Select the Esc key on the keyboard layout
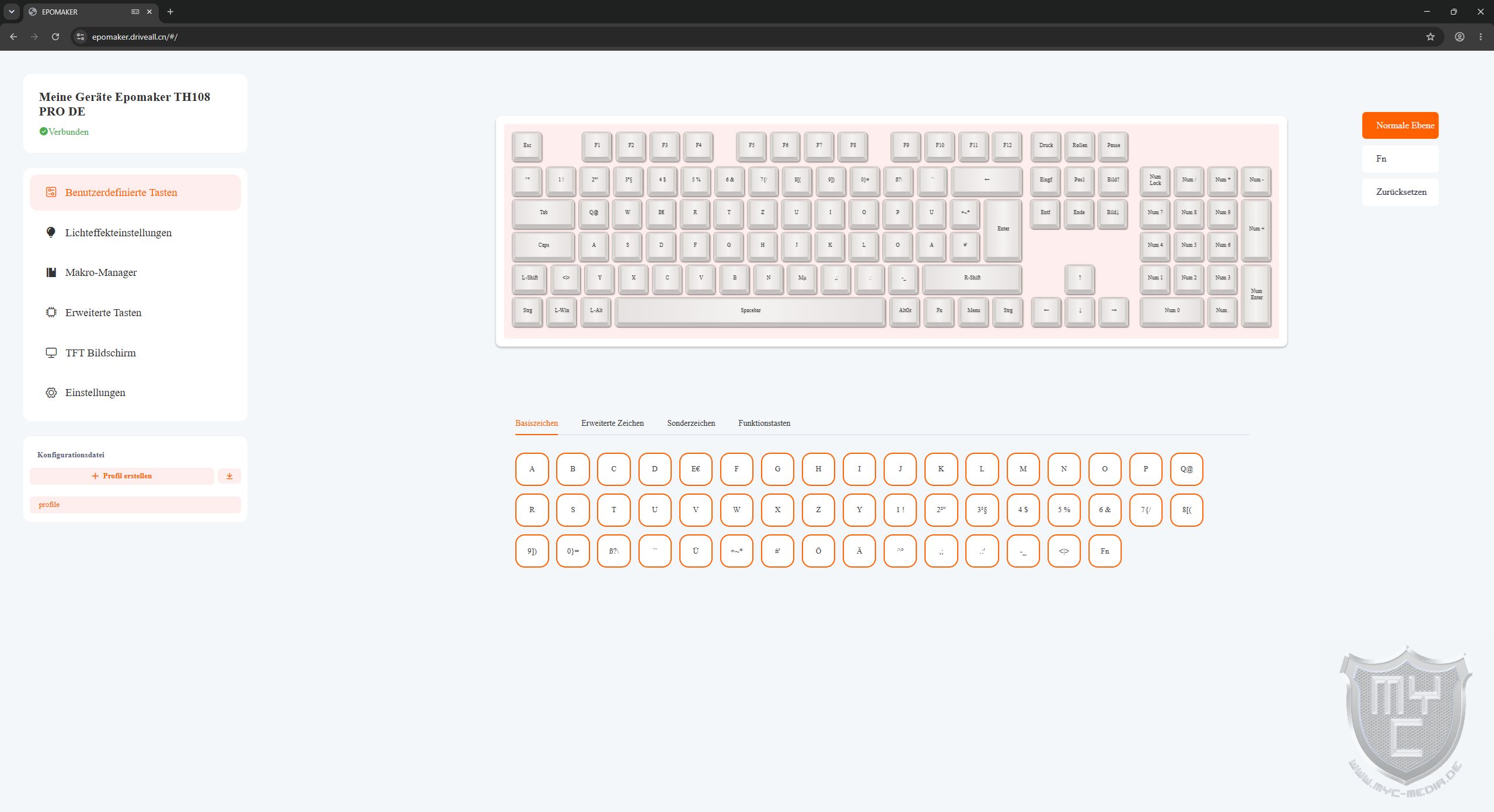 click(x=527, y=146)
